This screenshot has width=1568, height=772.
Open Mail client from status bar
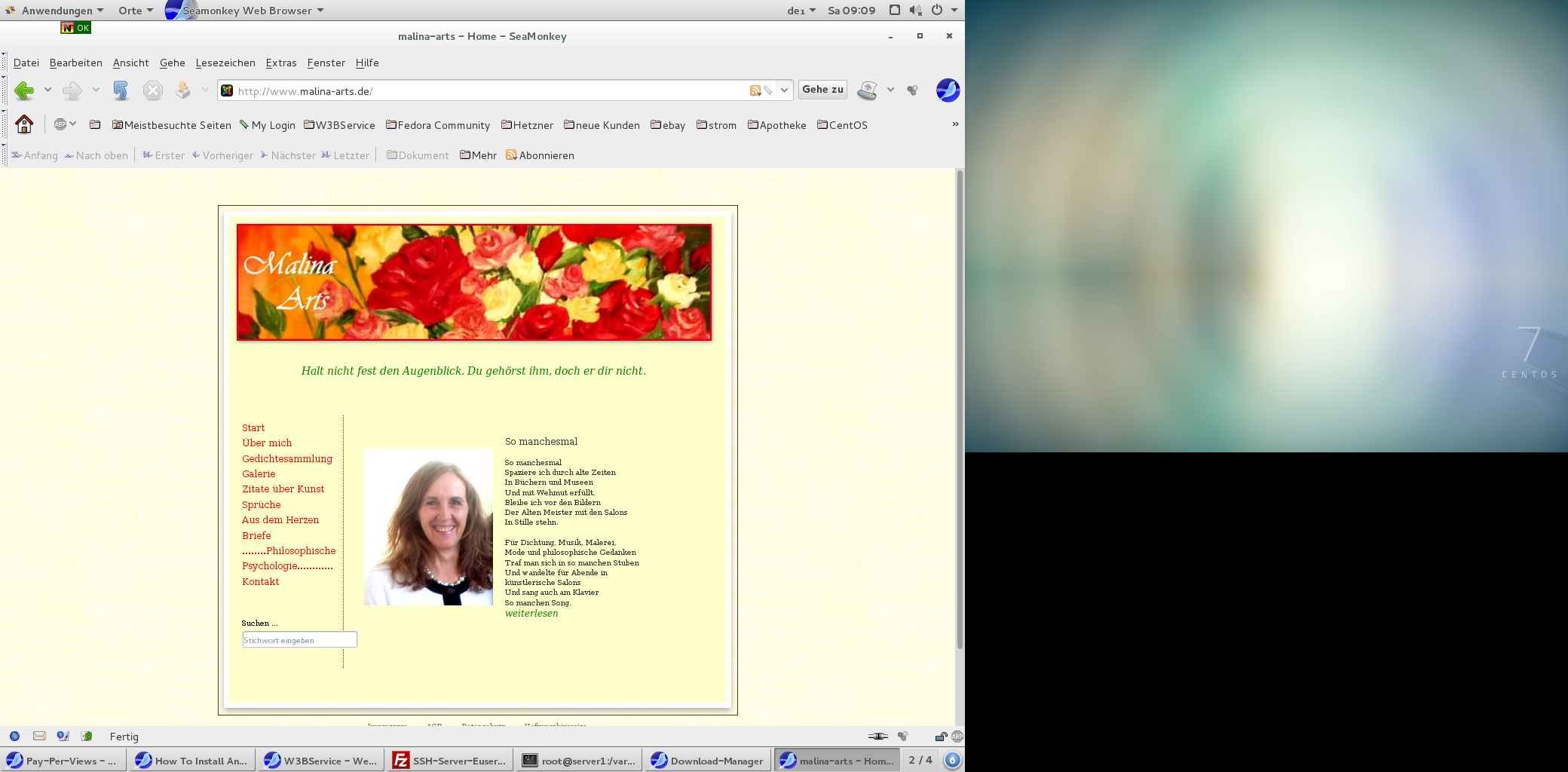click(x=39, y=737)
